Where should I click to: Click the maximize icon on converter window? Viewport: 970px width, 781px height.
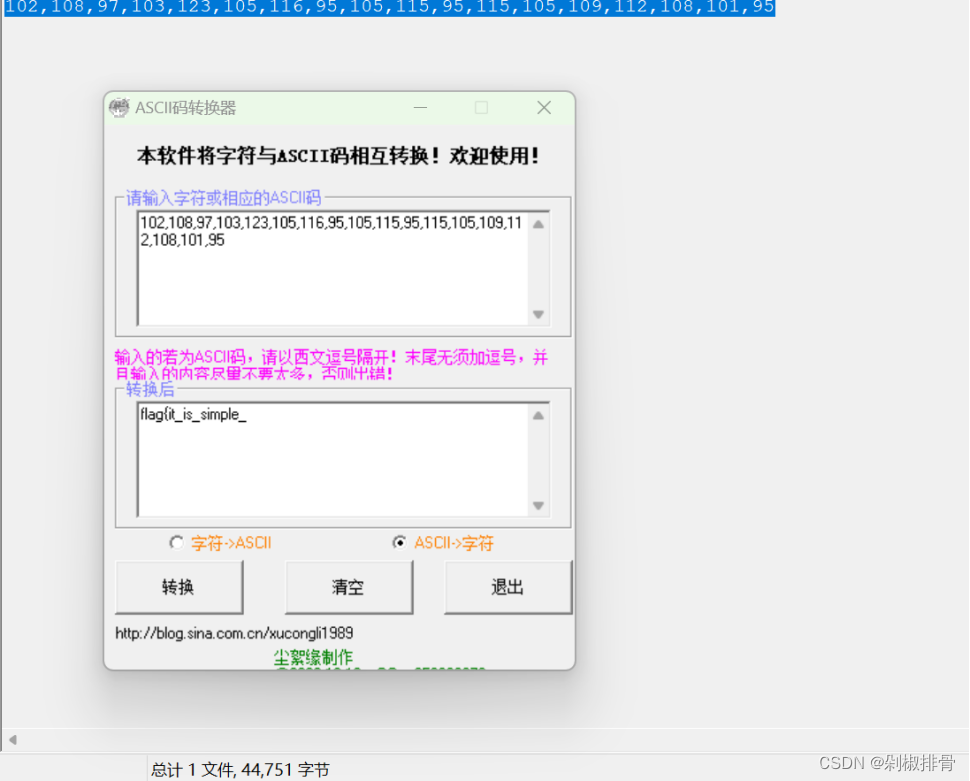(x=481, y=107)
